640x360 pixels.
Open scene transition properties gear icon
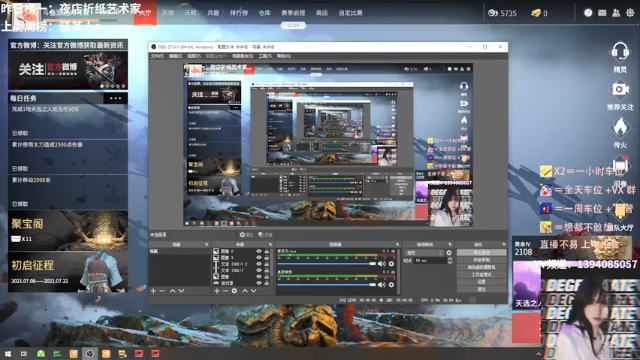(x=449, y=253)
